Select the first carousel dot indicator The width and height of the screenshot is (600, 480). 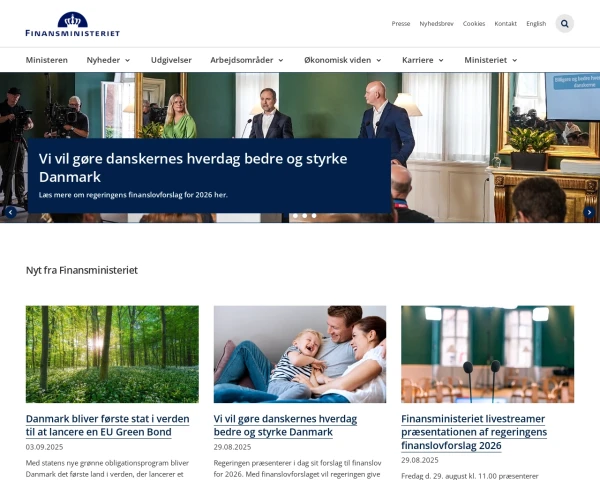(295, 216)
